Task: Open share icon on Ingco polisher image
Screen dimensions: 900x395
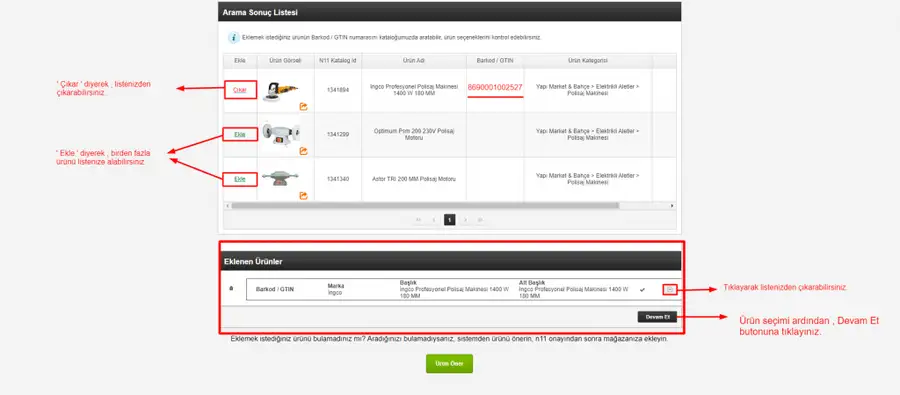Action: point(304,106)
